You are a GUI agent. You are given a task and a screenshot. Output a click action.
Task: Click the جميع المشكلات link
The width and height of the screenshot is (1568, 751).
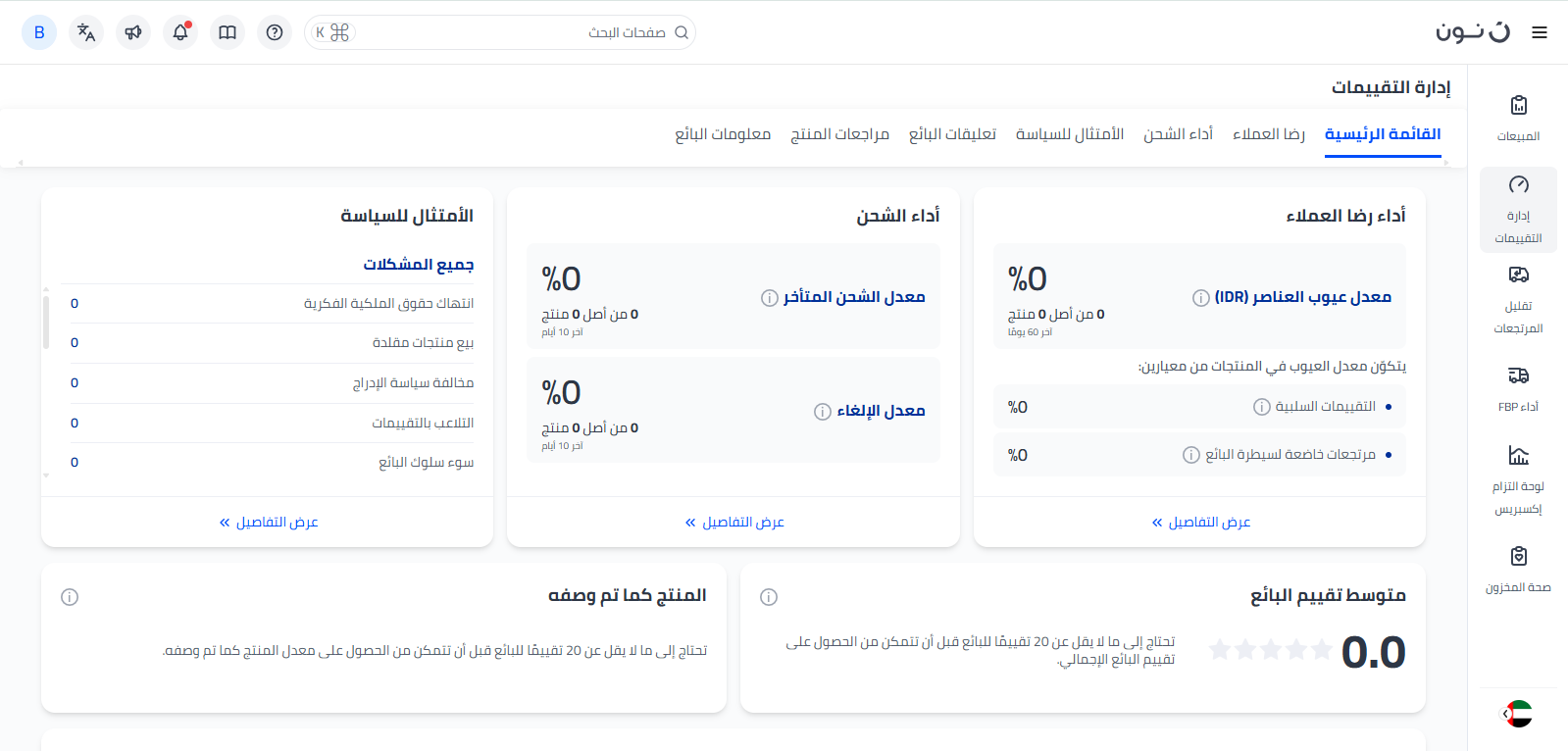419,265
